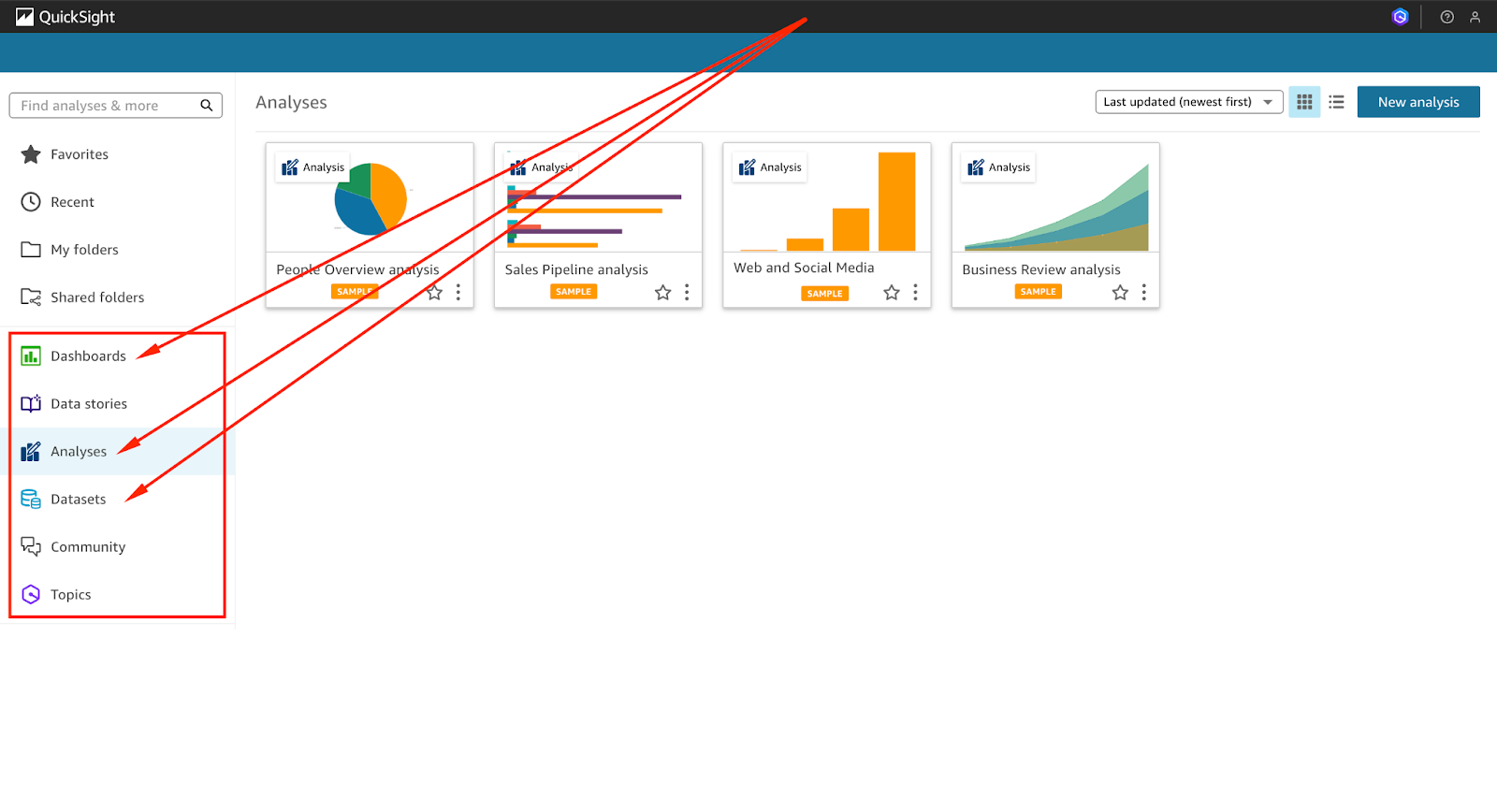Open the Last updated sort dropdown

tap(1189, 102)
